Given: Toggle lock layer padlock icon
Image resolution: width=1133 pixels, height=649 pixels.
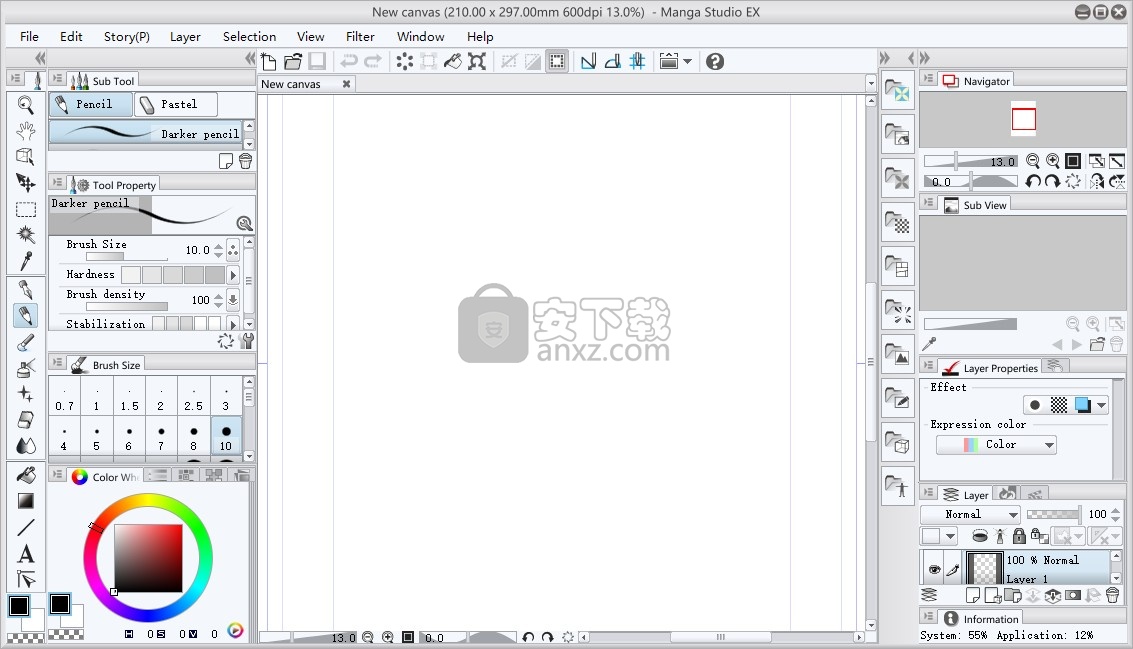Looking at the screenshot, I should [1019, 536].
